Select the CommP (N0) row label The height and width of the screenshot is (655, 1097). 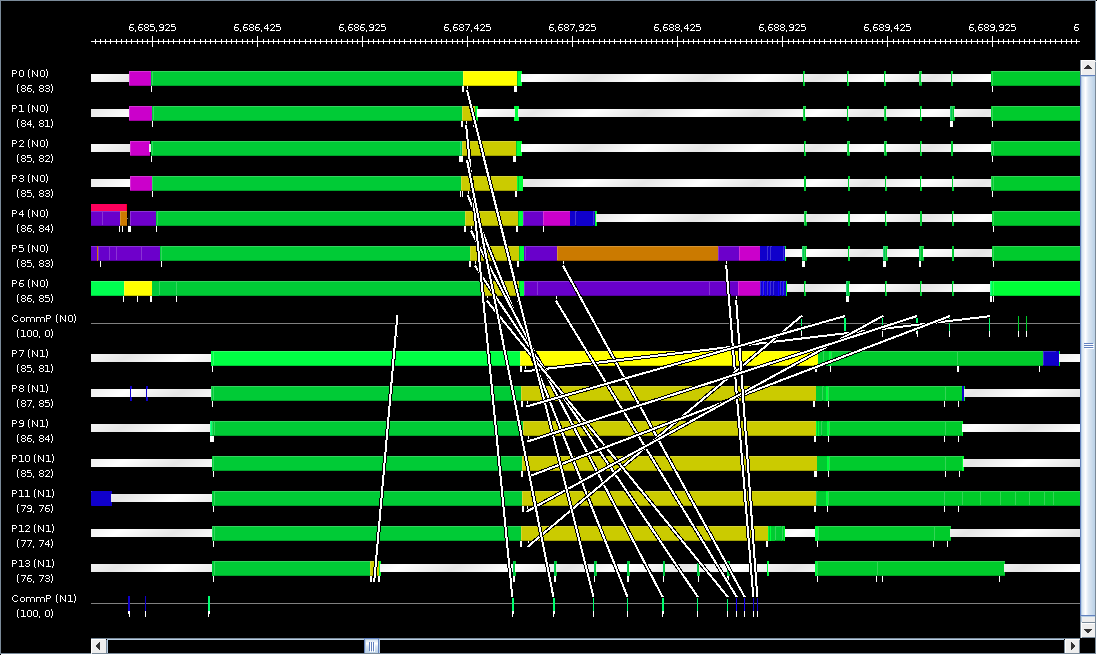click(x=44, y=318)
